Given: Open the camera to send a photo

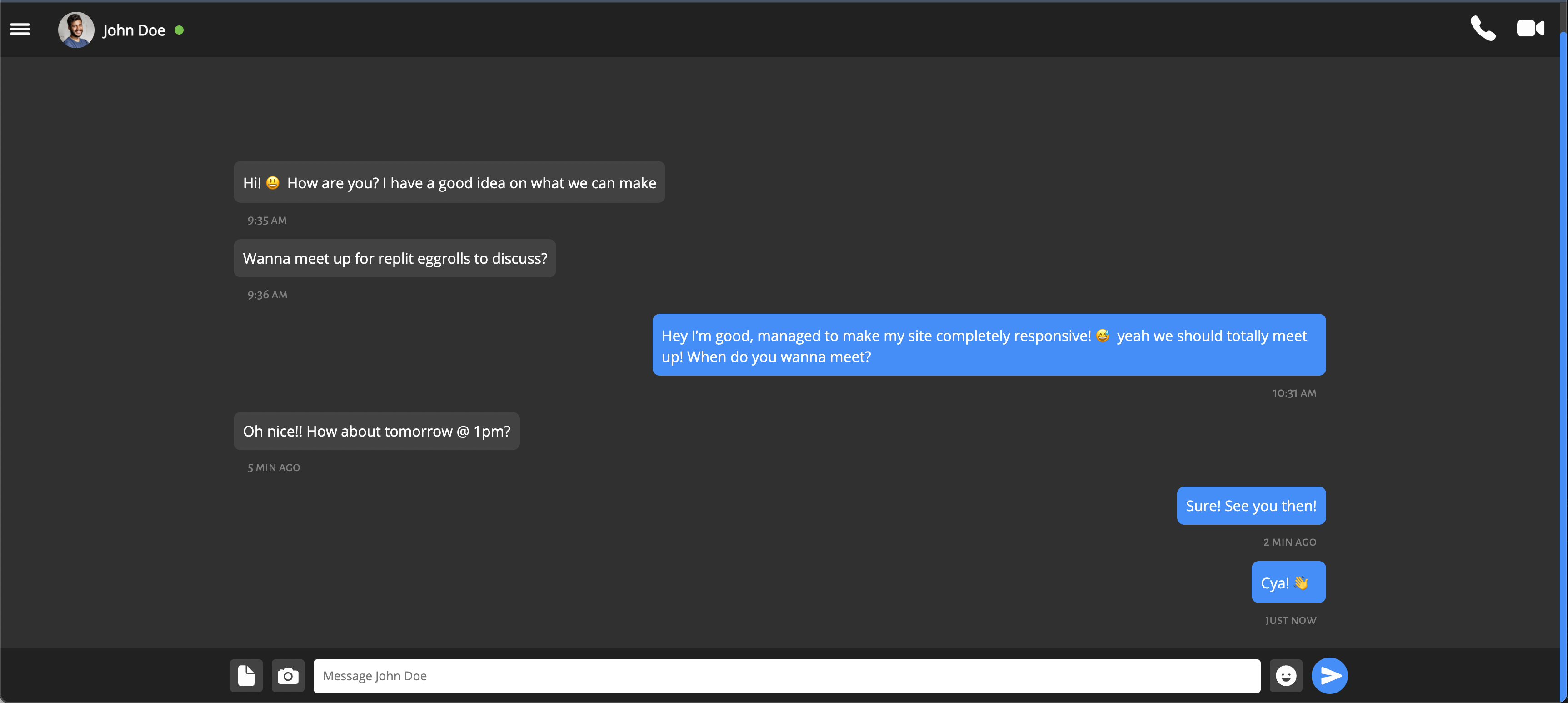Looking at the screenshot, I should 287,676.
